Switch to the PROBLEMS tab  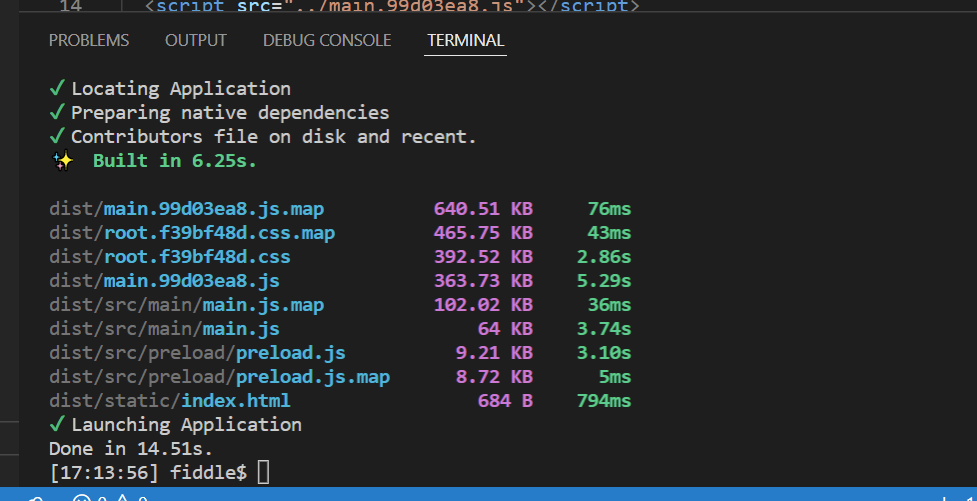pyautogui.click(x=89, y=41)
